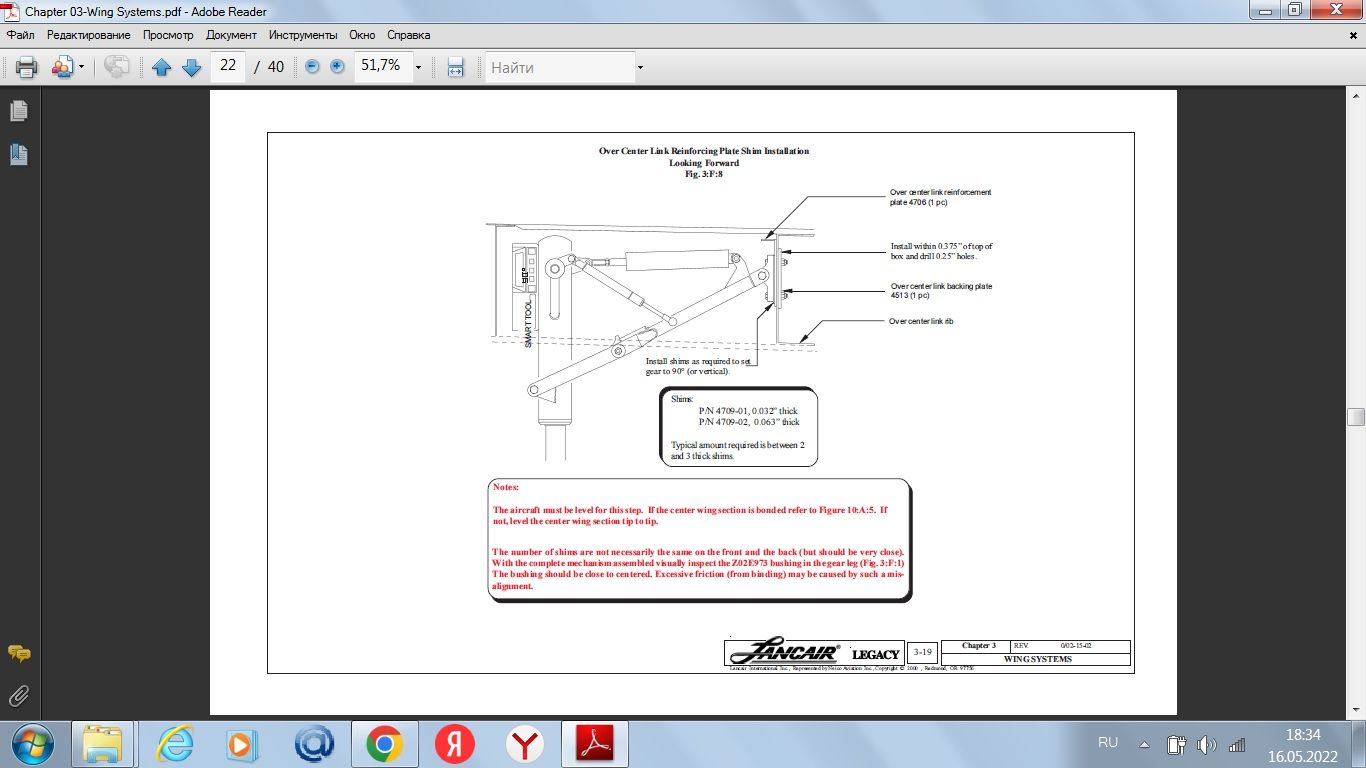Open the Bookmarks panel in sidebar

click(x=18, y=154)
